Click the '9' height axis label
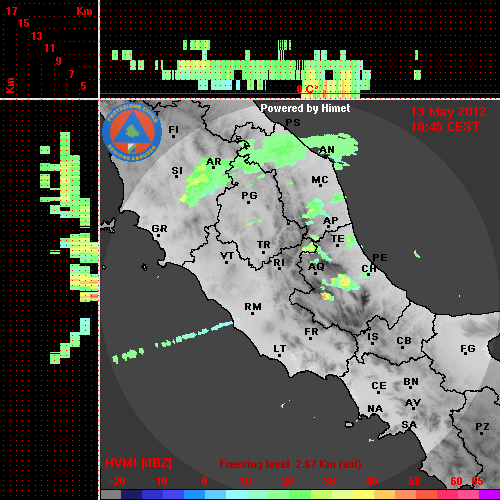500x500 pixels. (59, 61)
